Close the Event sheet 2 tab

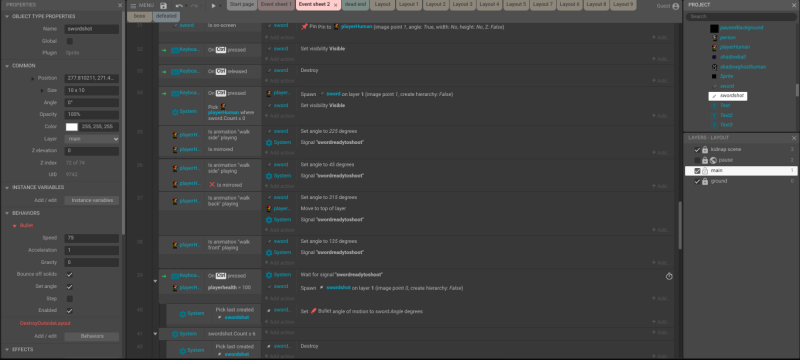(335, 5)
